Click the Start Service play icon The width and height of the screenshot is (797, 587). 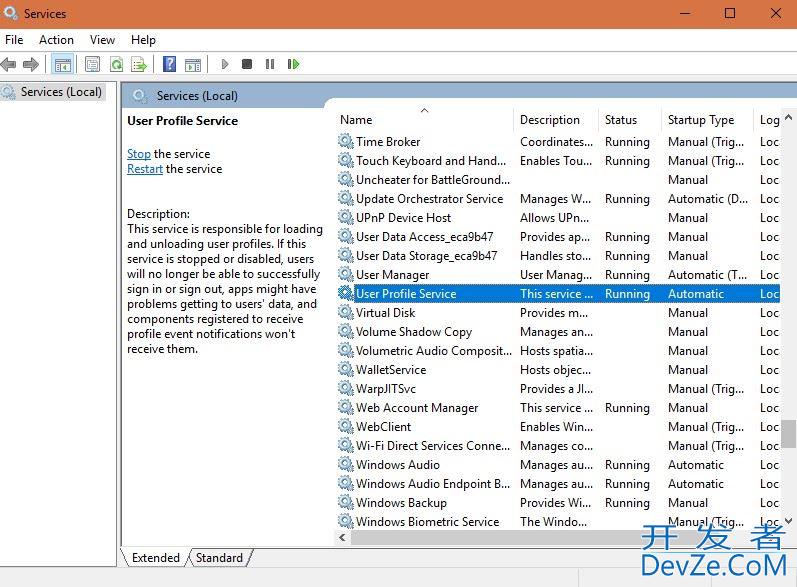coord(225,64)
